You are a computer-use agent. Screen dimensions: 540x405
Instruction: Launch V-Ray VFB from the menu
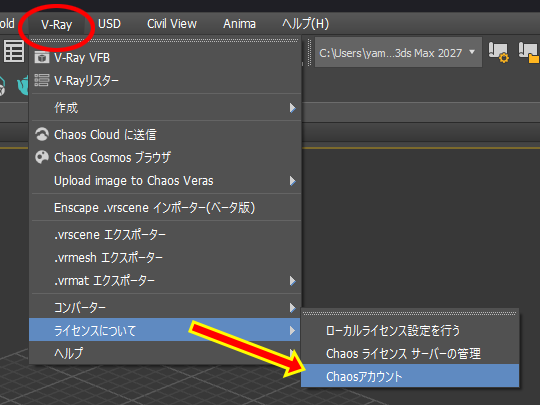165,58
